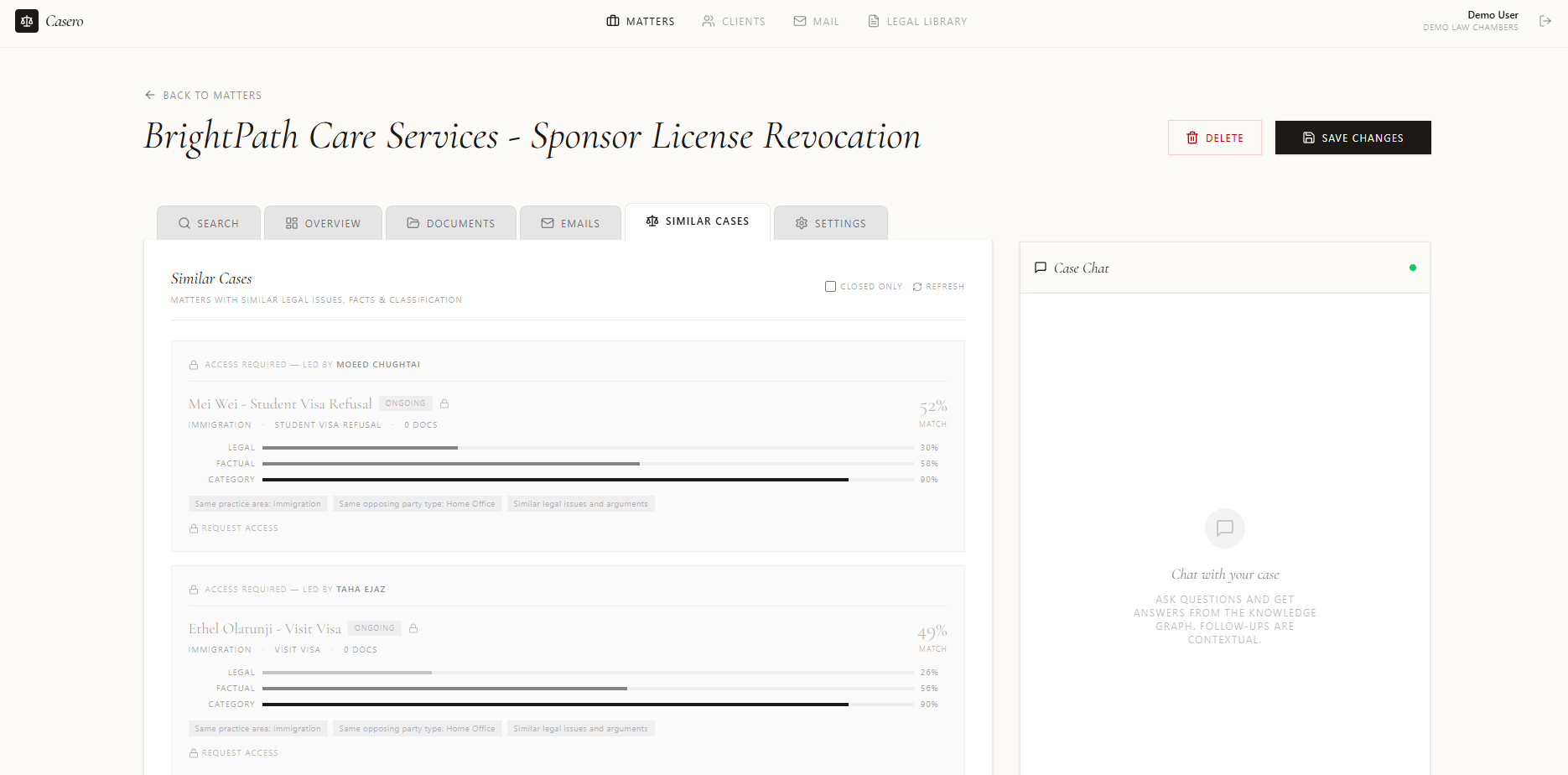Viewport: 1568px width, 775px height.
Task: Click the refresh circular arrows icon
Action: (x=917, y=287)
